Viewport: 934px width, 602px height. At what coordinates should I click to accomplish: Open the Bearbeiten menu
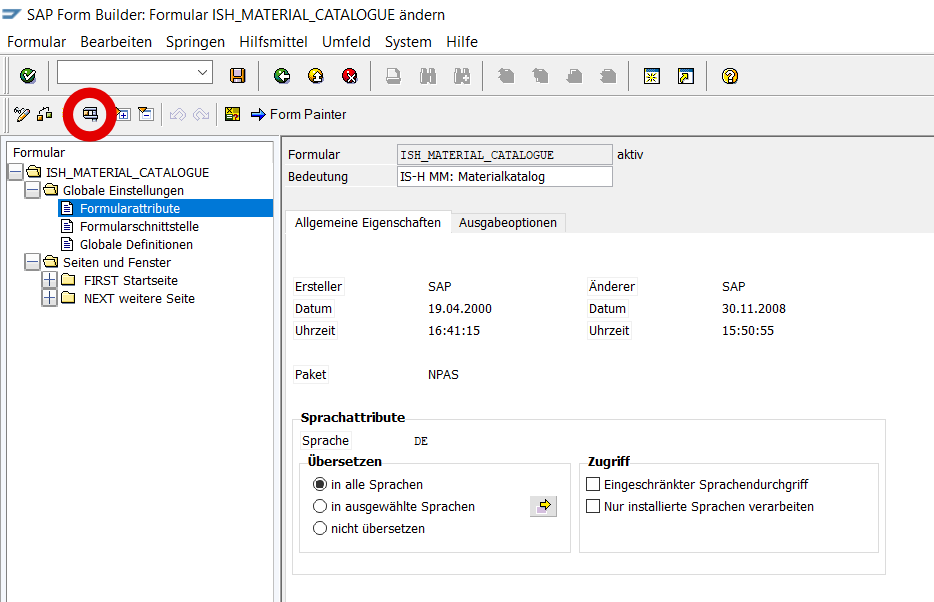(116, 42)
